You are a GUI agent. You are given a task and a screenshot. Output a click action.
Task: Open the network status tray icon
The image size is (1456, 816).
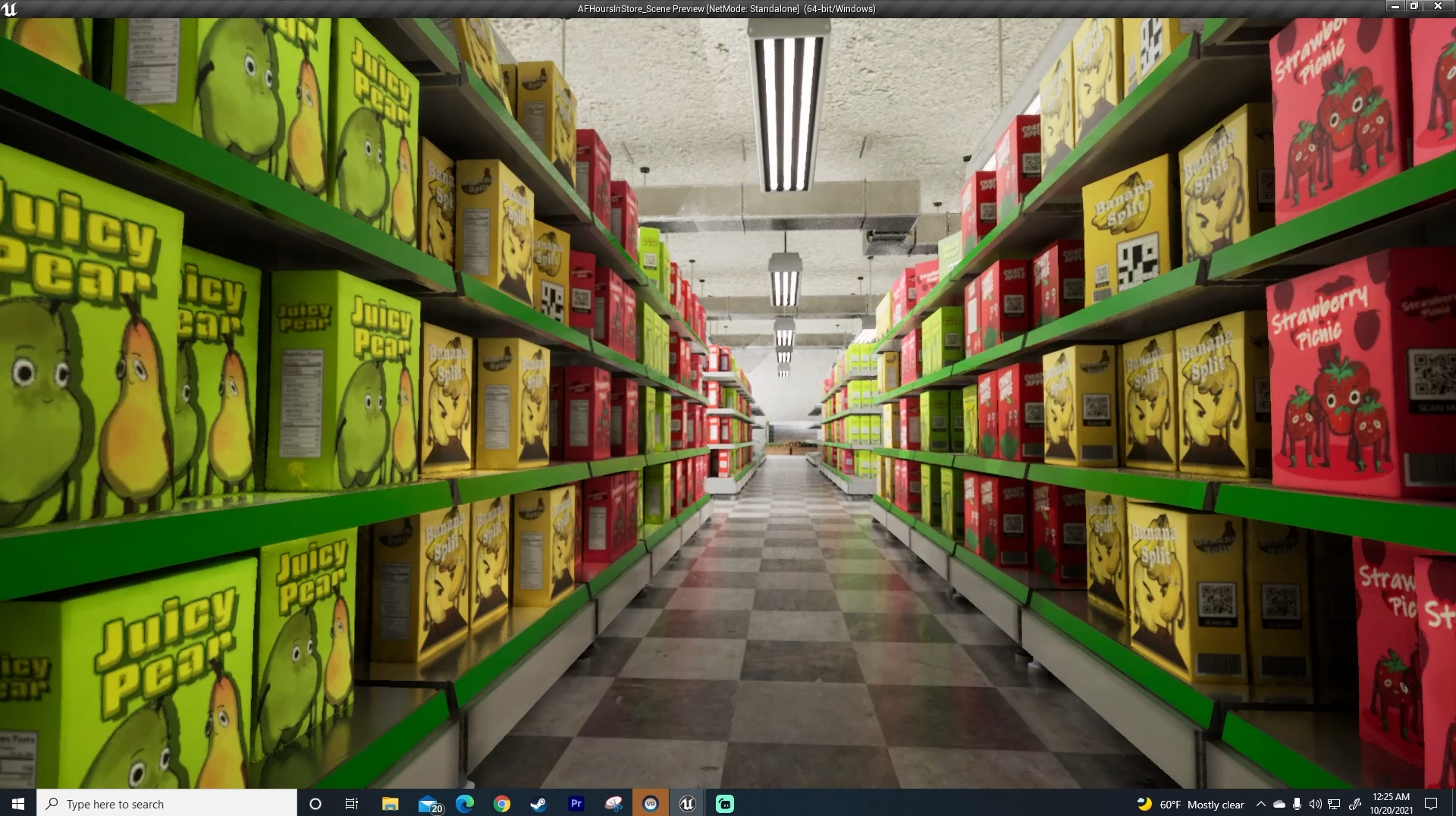click(1334, 804)
